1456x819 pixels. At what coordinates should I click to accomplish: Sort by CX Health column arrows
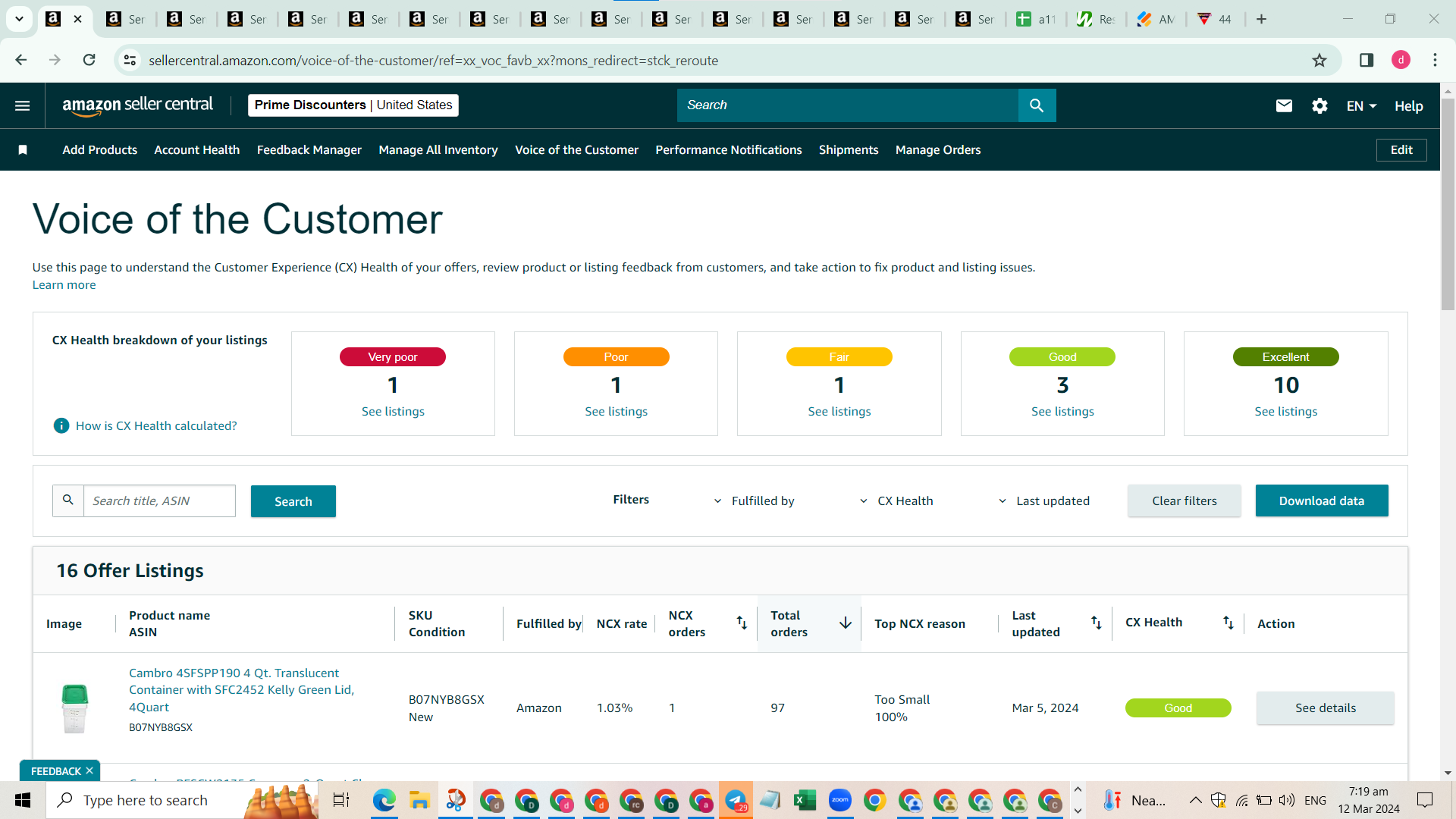click(1228, 623)
